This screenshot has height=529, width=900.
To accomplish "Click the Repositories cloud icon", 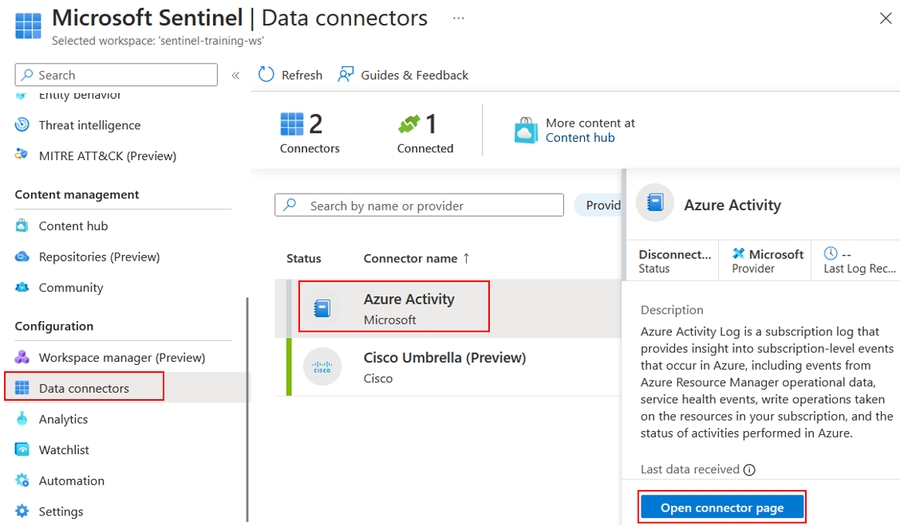I will coord(22,257).
